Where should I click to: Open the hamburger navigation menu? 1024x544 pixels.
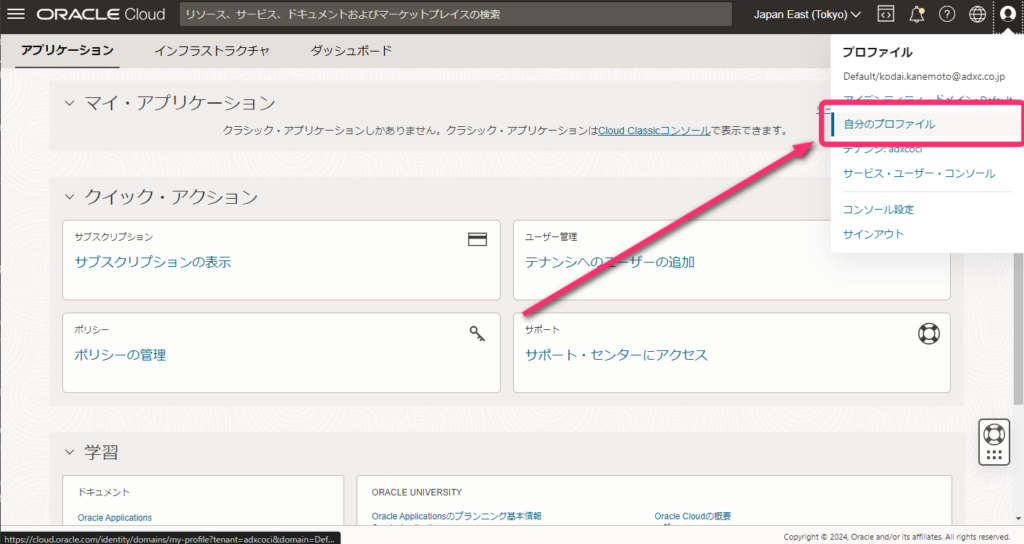[16, 15]
